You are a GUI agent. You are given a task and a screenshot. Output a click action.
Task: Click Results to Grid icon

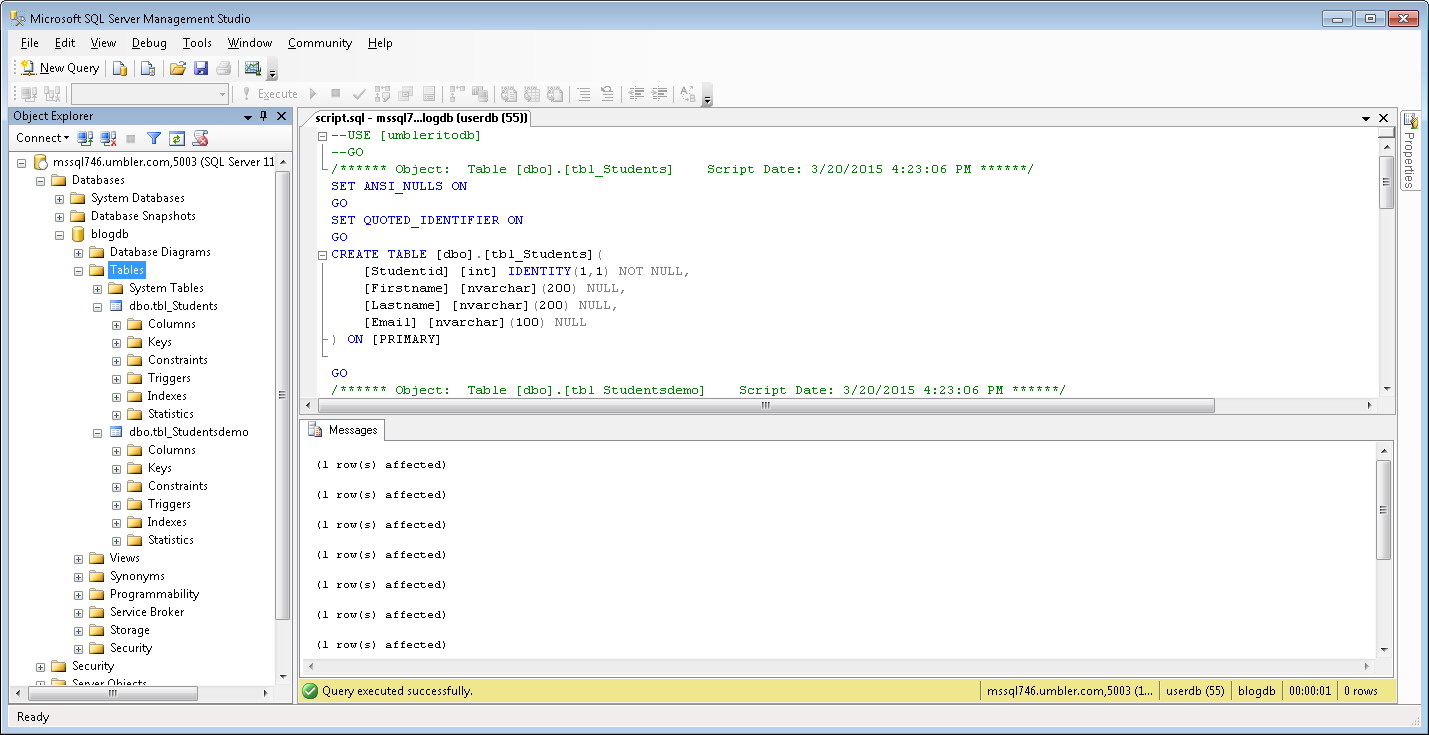click(x=531, y=94)
